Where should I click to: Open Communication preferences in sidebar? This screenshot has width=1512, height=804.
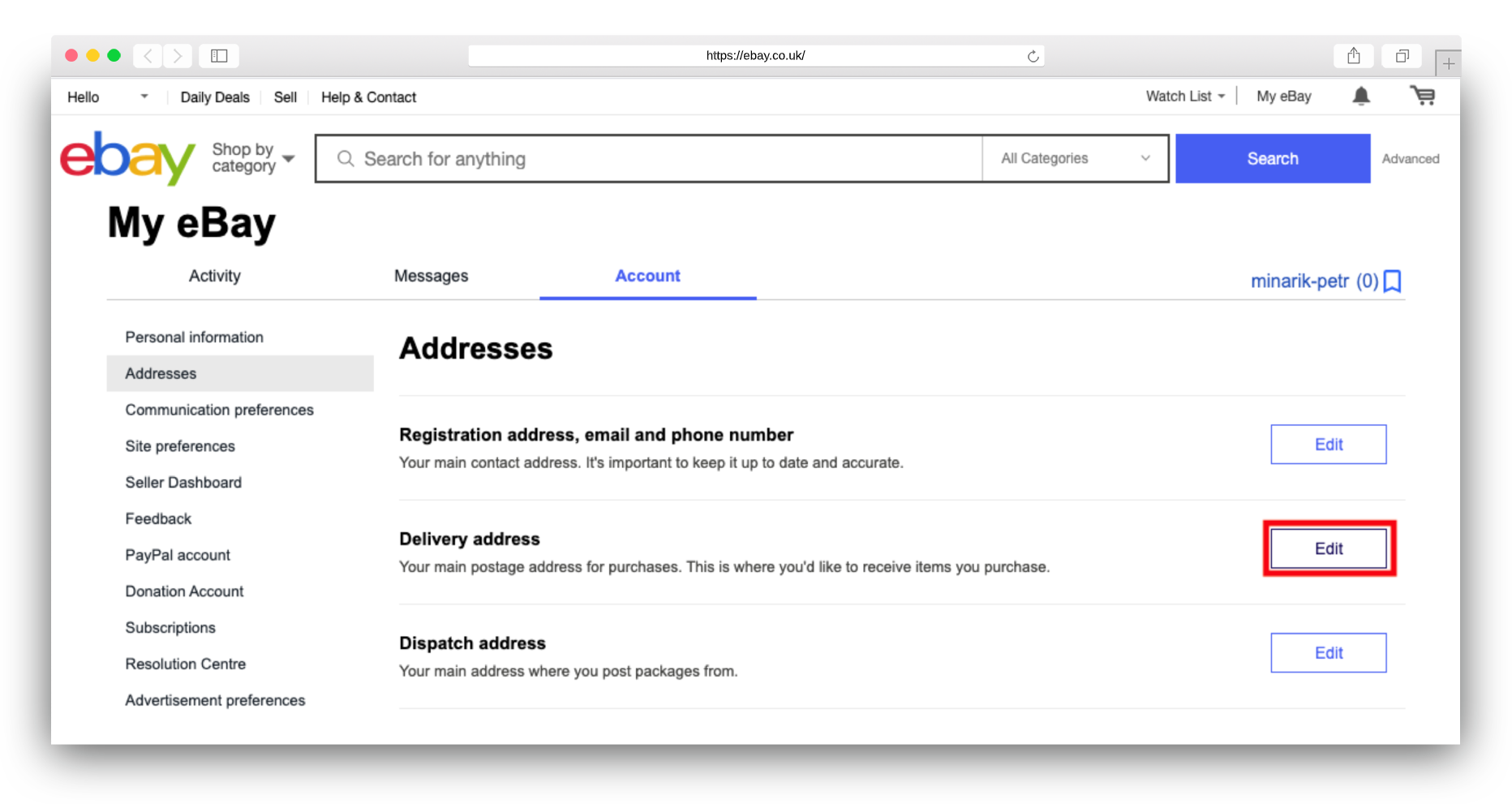click(219, 410)
